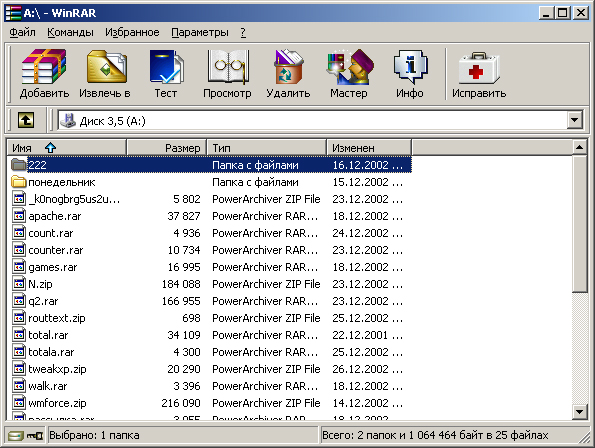Click the routtext.zip file icon
Image resolution: width=595 pixels, height=448 pixels.
(19, 318)
